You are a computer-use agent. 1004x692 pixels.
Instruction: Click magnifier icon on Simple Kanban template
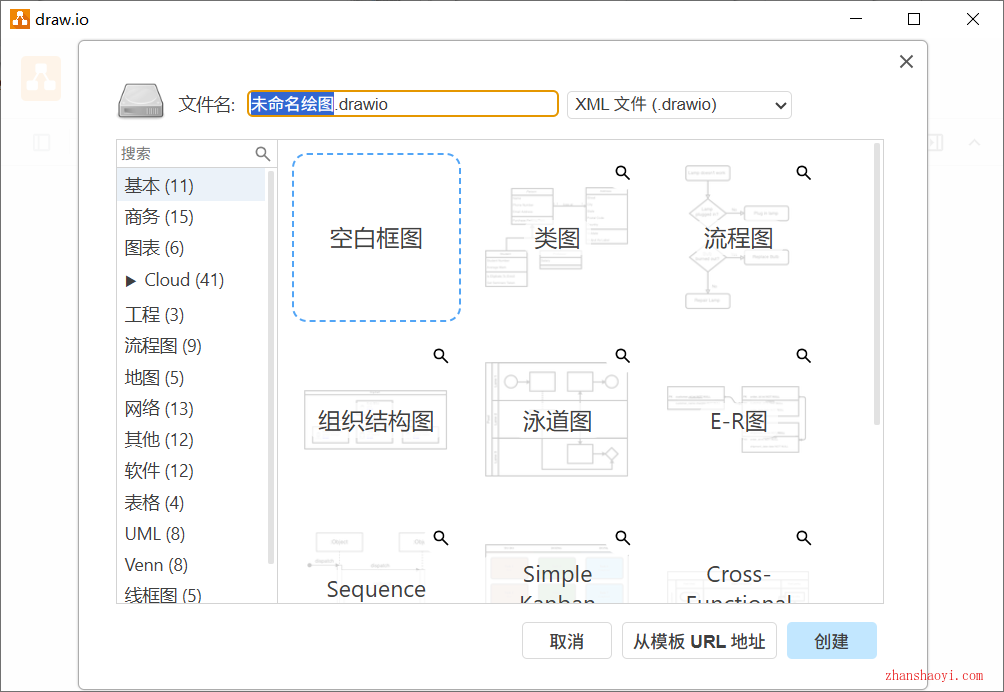point(622,538)
